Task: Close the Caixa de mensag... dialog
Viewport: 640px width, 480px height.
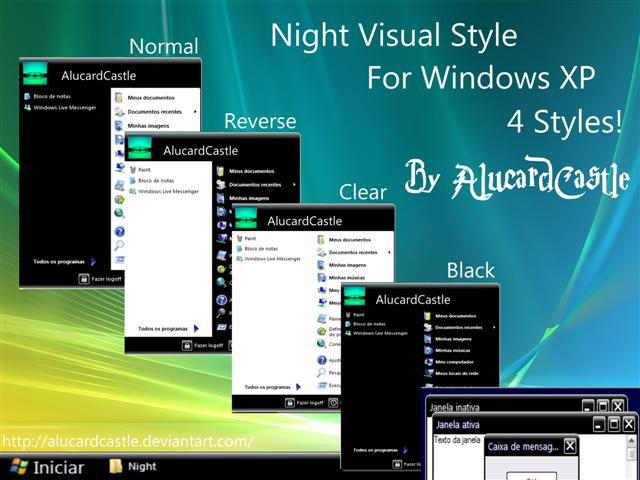Action: pos(570,446)
